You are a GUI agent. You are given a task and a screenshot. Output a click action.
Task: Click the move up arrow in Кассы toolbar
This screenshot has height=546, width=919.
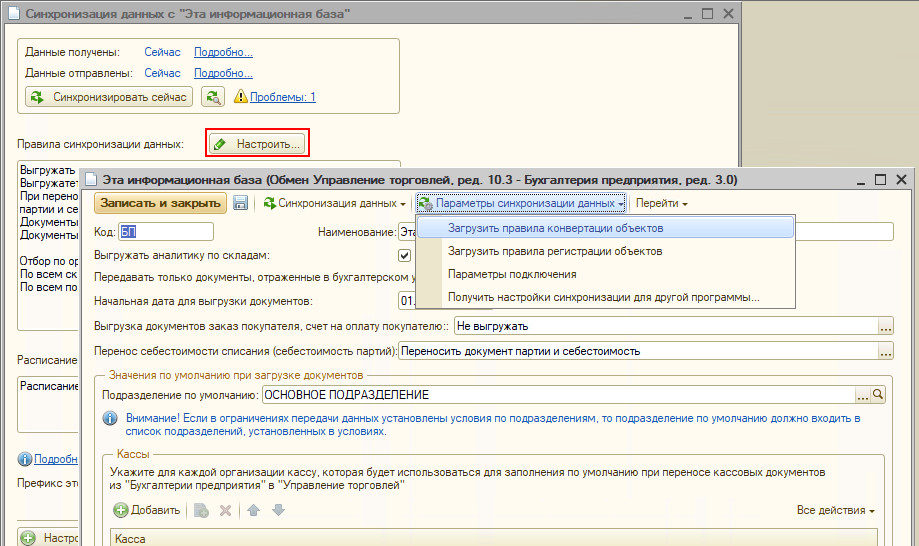pyautogui.click(x=254, y=510)
